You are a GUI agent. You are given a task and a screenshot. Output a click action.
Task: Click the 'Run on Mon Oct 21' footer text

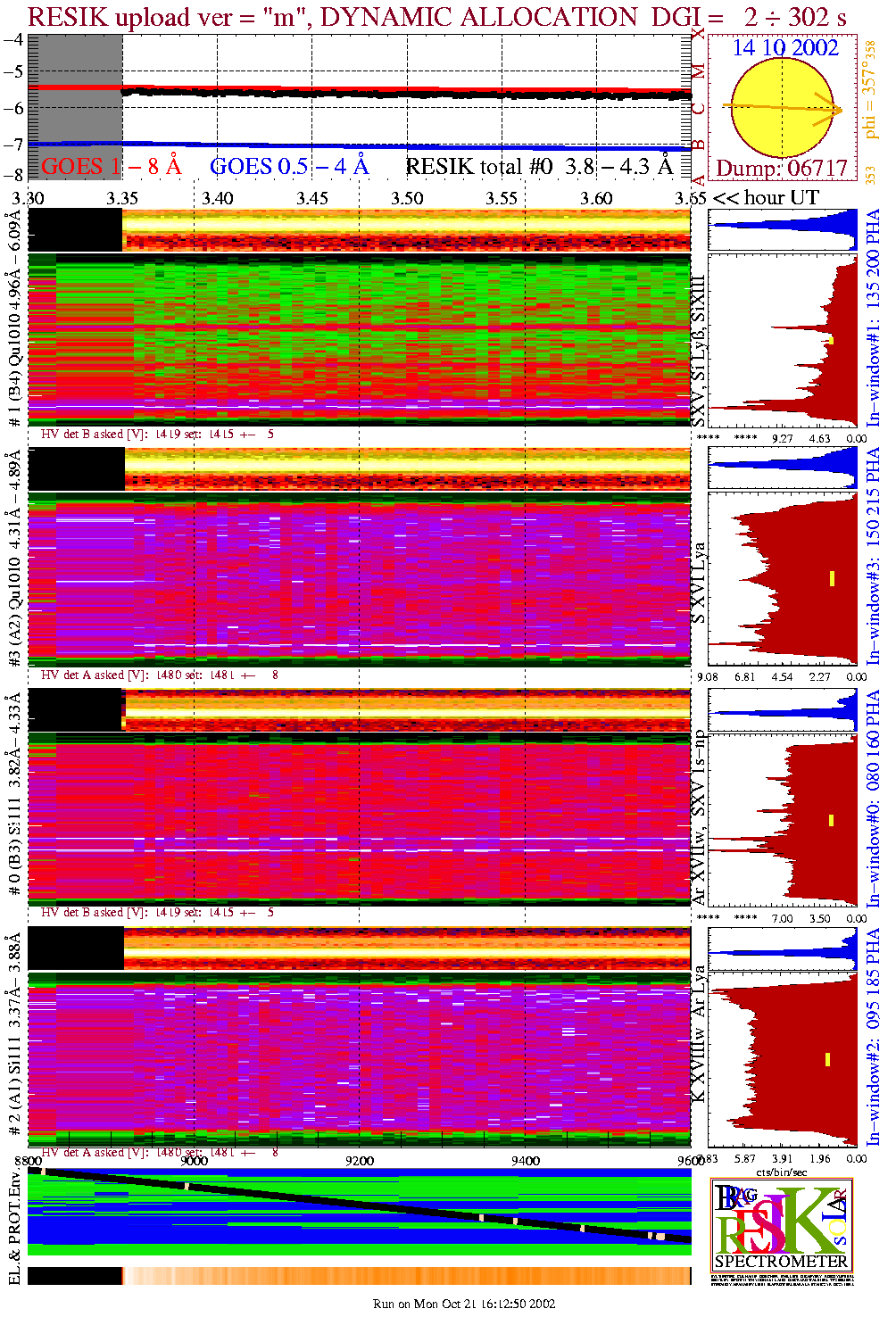pos(464,1304)
